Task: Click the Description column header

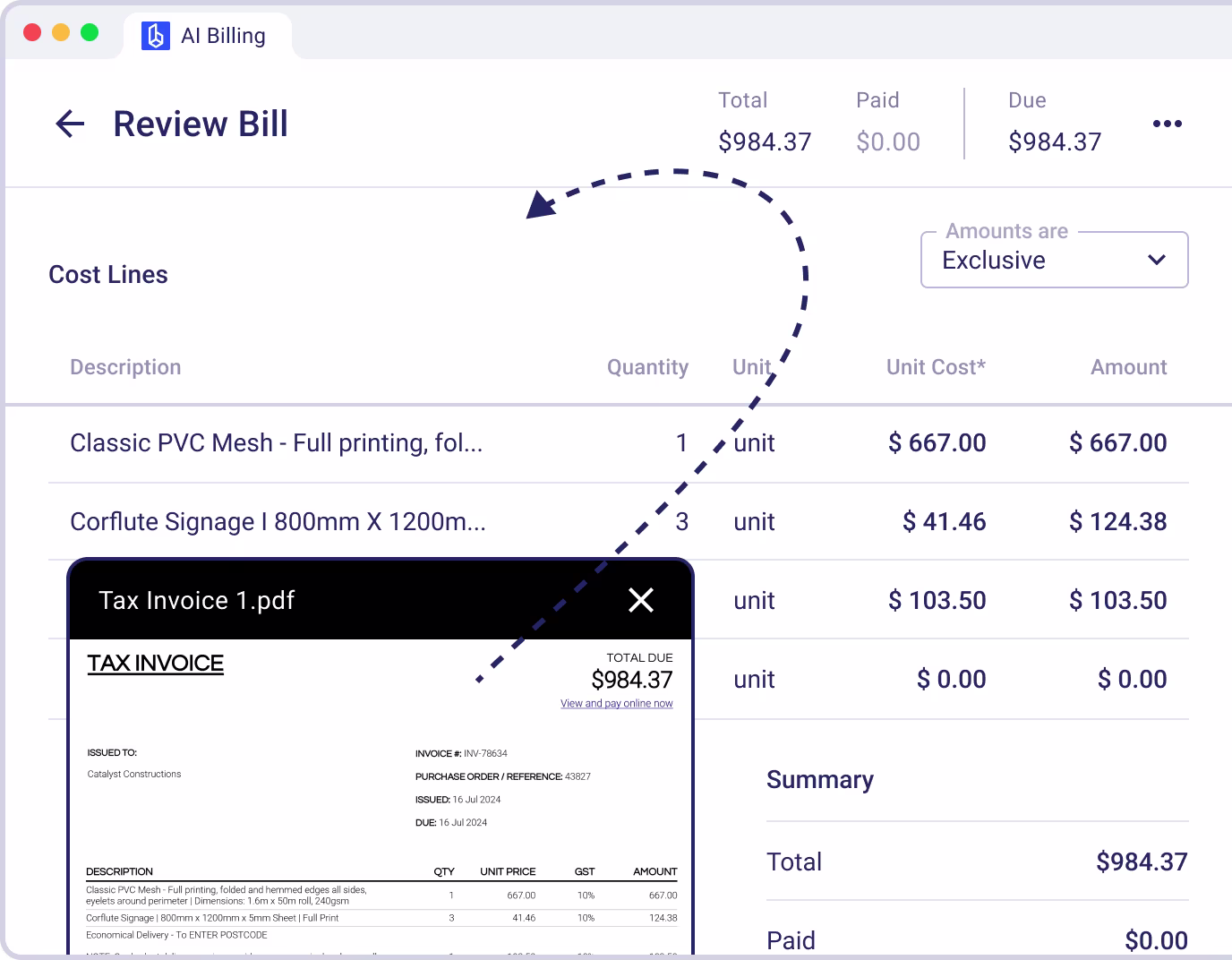Action: 125,367
